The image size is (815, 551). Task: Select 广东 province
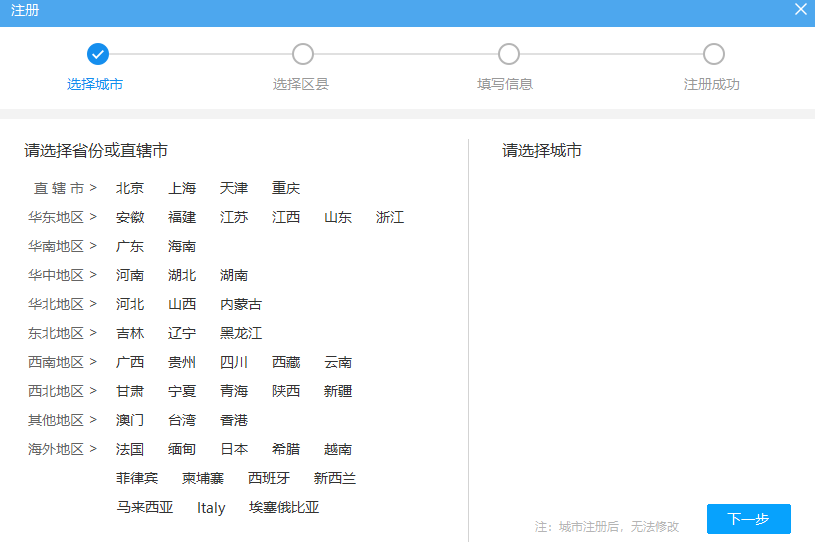coord(130,246)
